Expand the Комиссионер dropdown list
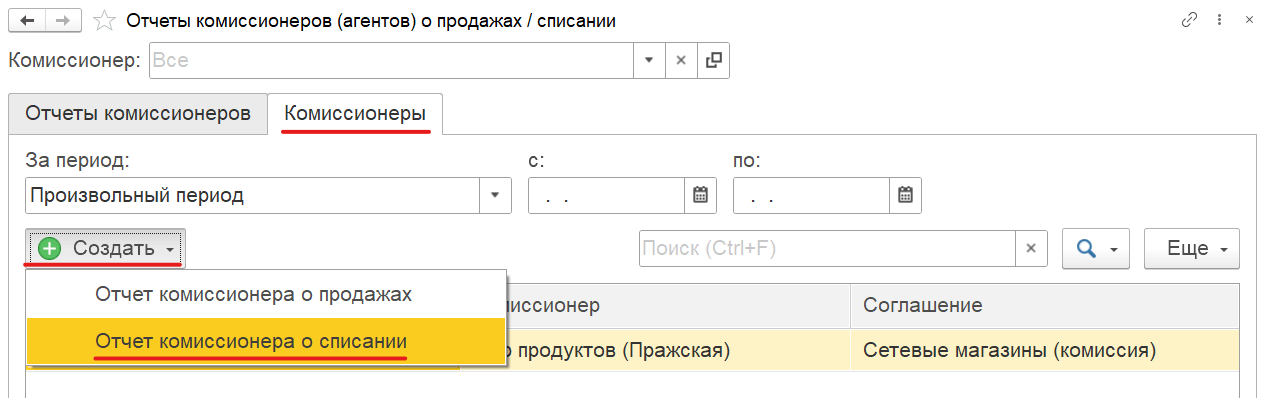Screen dimensions: 1271x398 click(649, 60)
